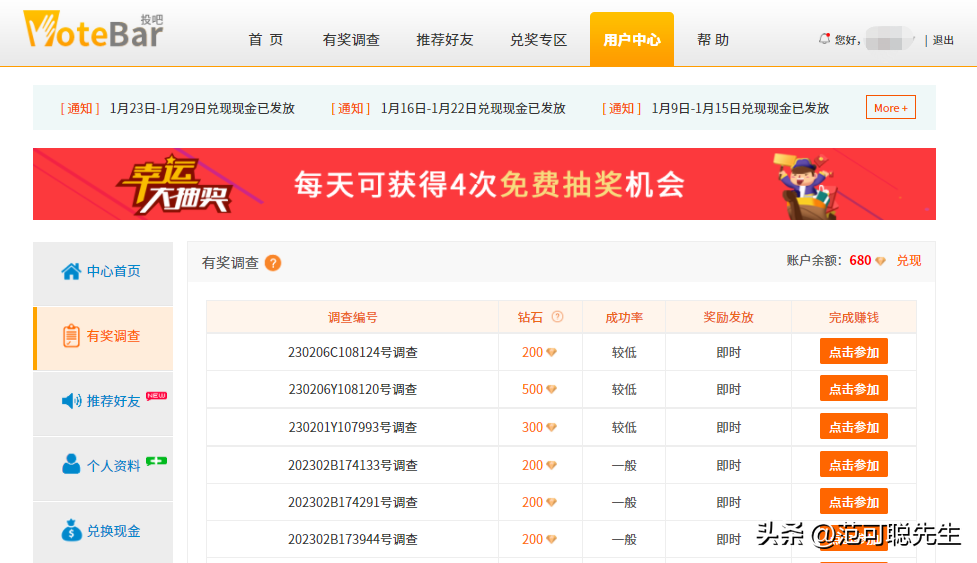Image resolution: width=977 pixels, height=563 pixels.
Task: Open notice 1月23日-1月29日兑现现金已发放
Action: coord(203,108)
